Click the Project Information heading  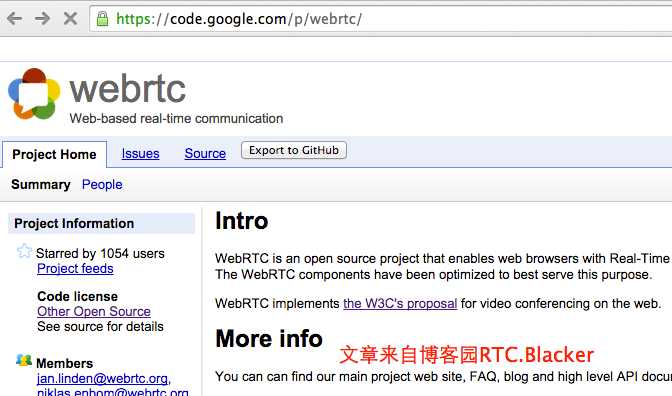pos(74,224)
